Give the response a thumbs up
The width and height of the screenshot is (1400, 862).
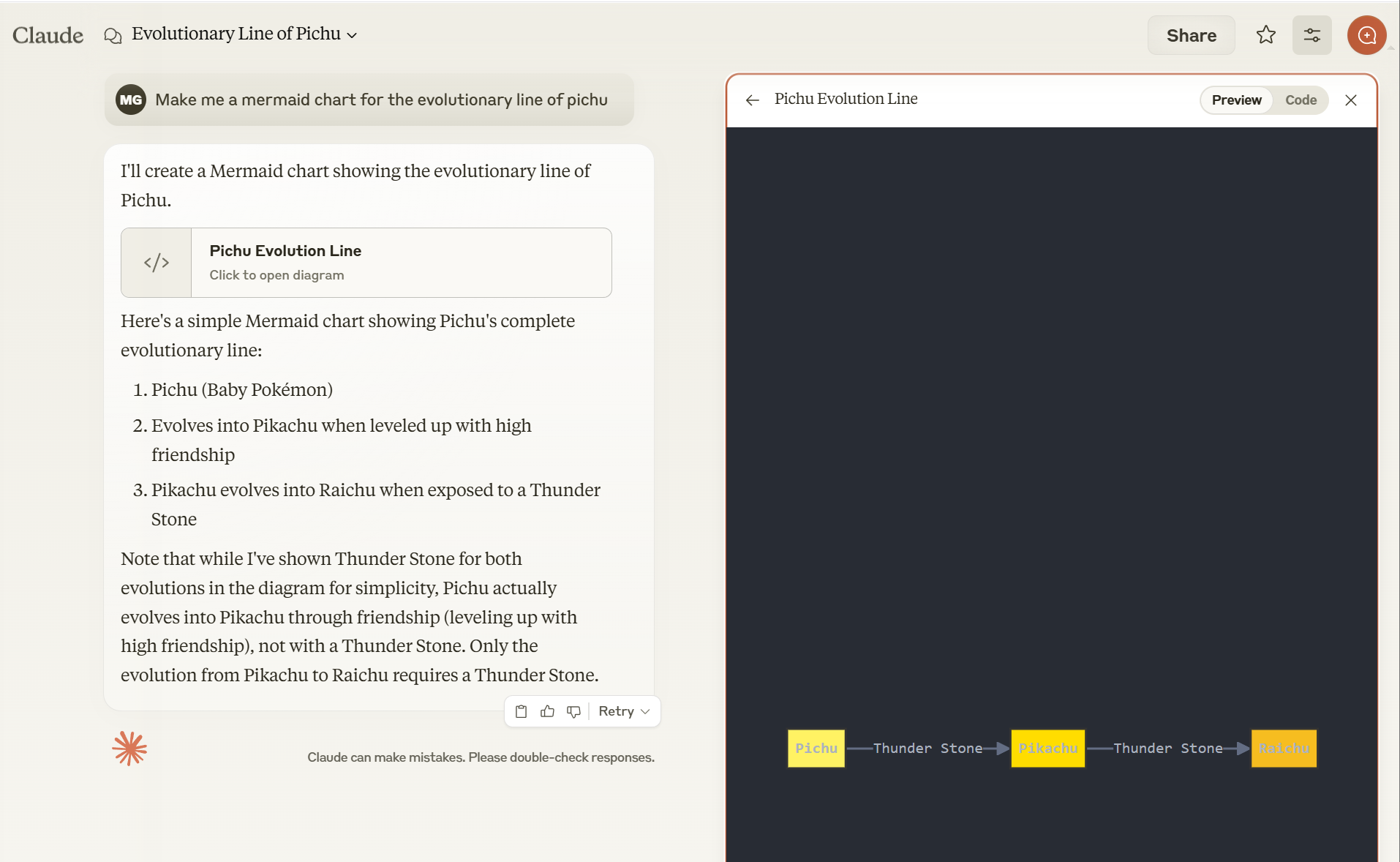pos(547,711)
